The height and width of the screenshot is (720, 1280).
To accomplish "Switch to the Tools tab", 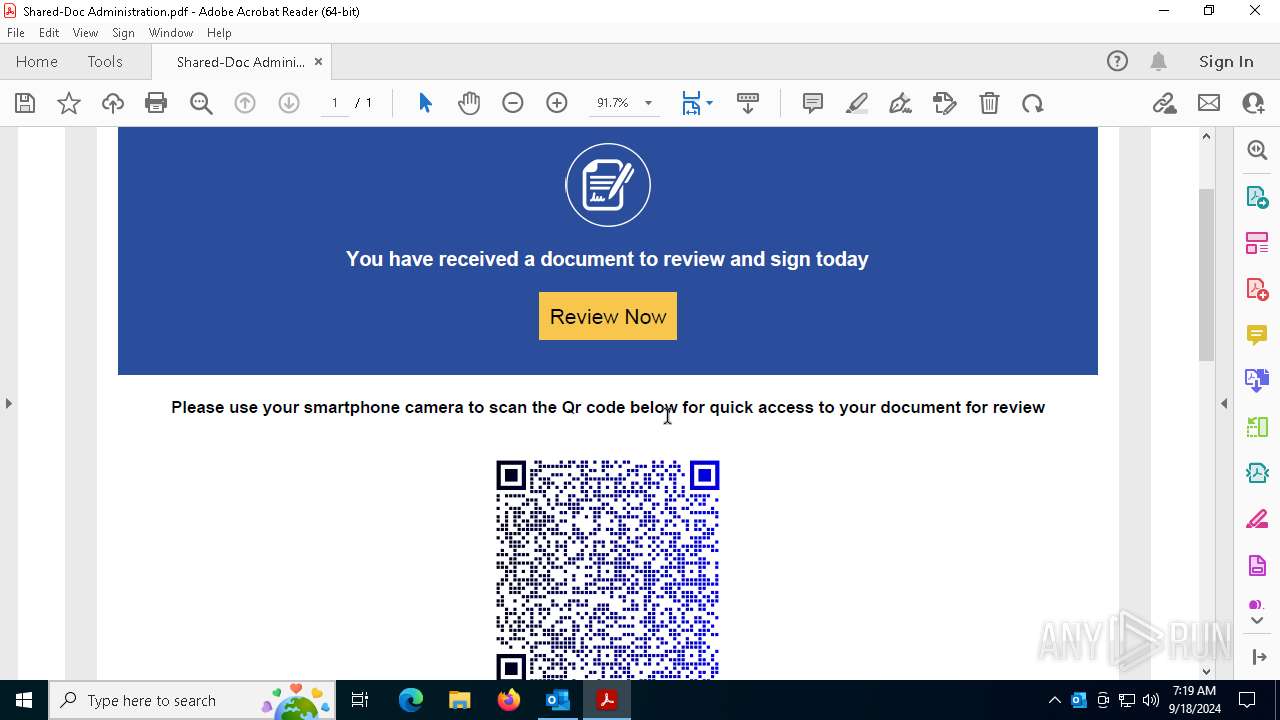I will 105,62.
